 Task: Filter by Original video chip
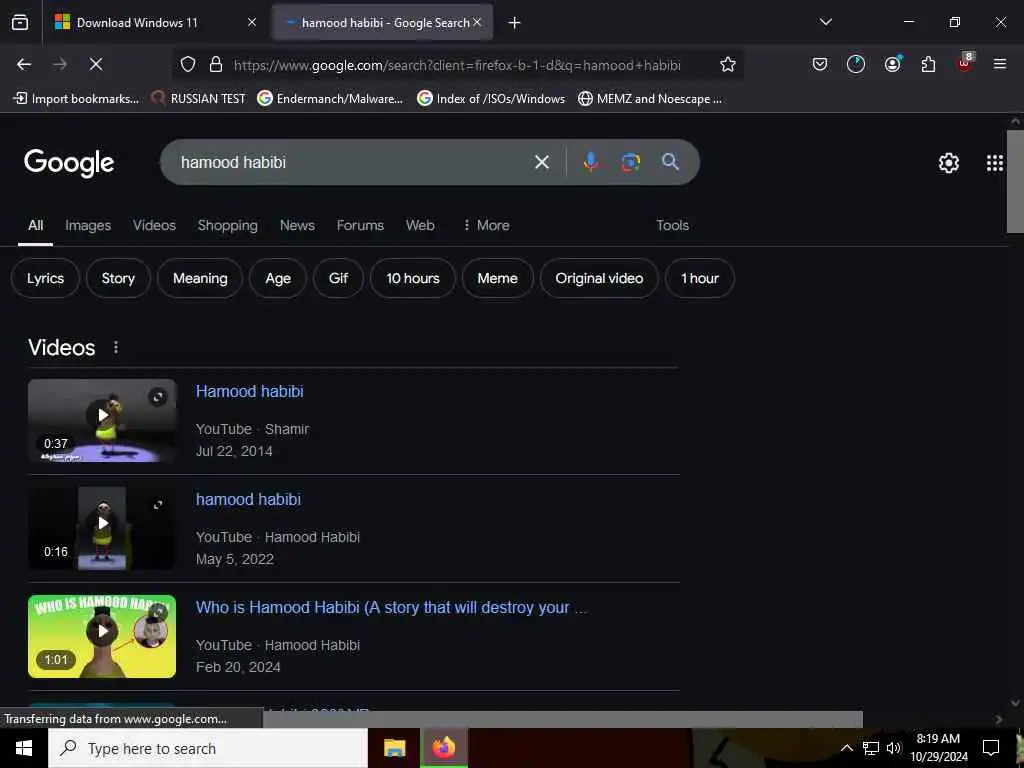[599, 278]
